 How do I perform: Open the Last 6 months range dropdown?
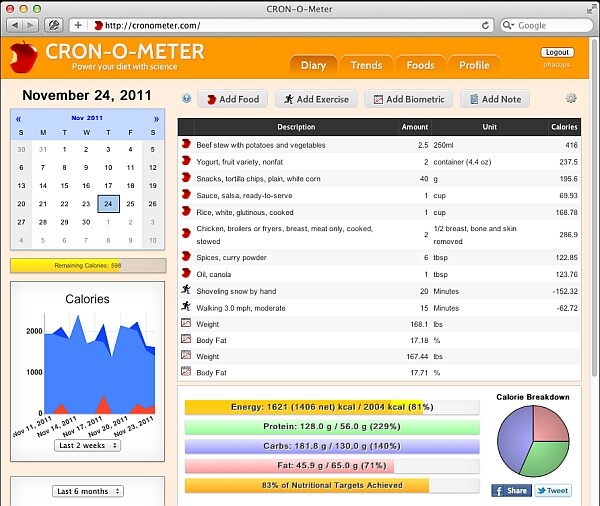88,491
